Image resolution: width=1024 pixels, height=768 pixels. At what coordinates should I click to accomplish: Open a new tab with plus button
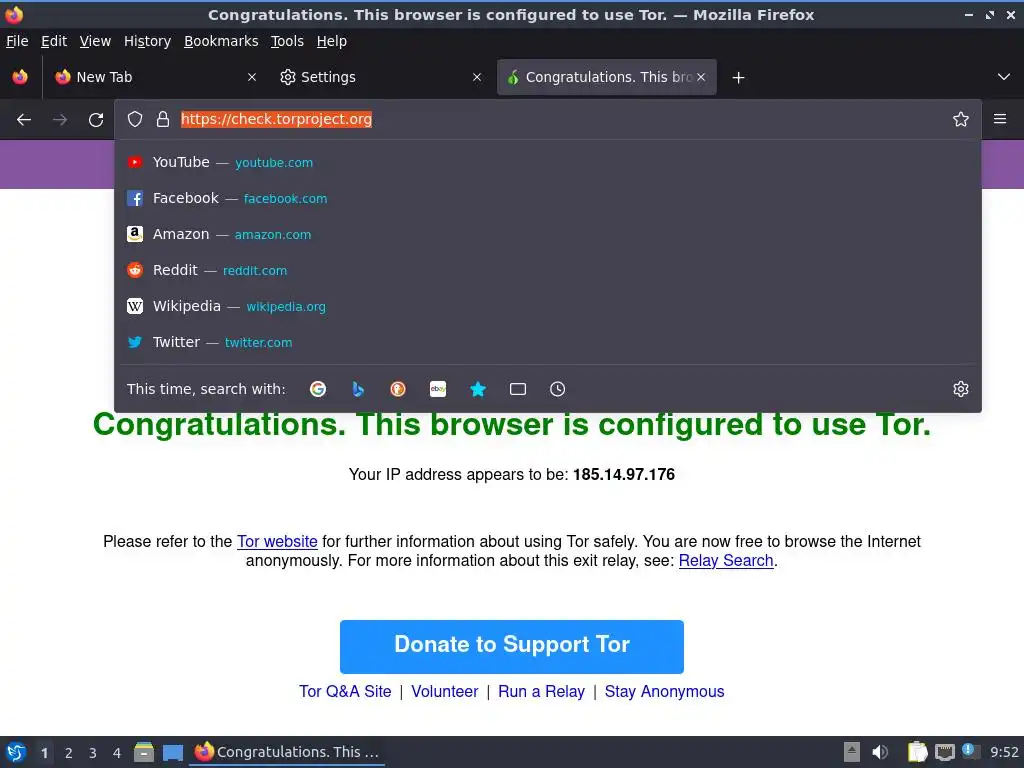[739, 78]
